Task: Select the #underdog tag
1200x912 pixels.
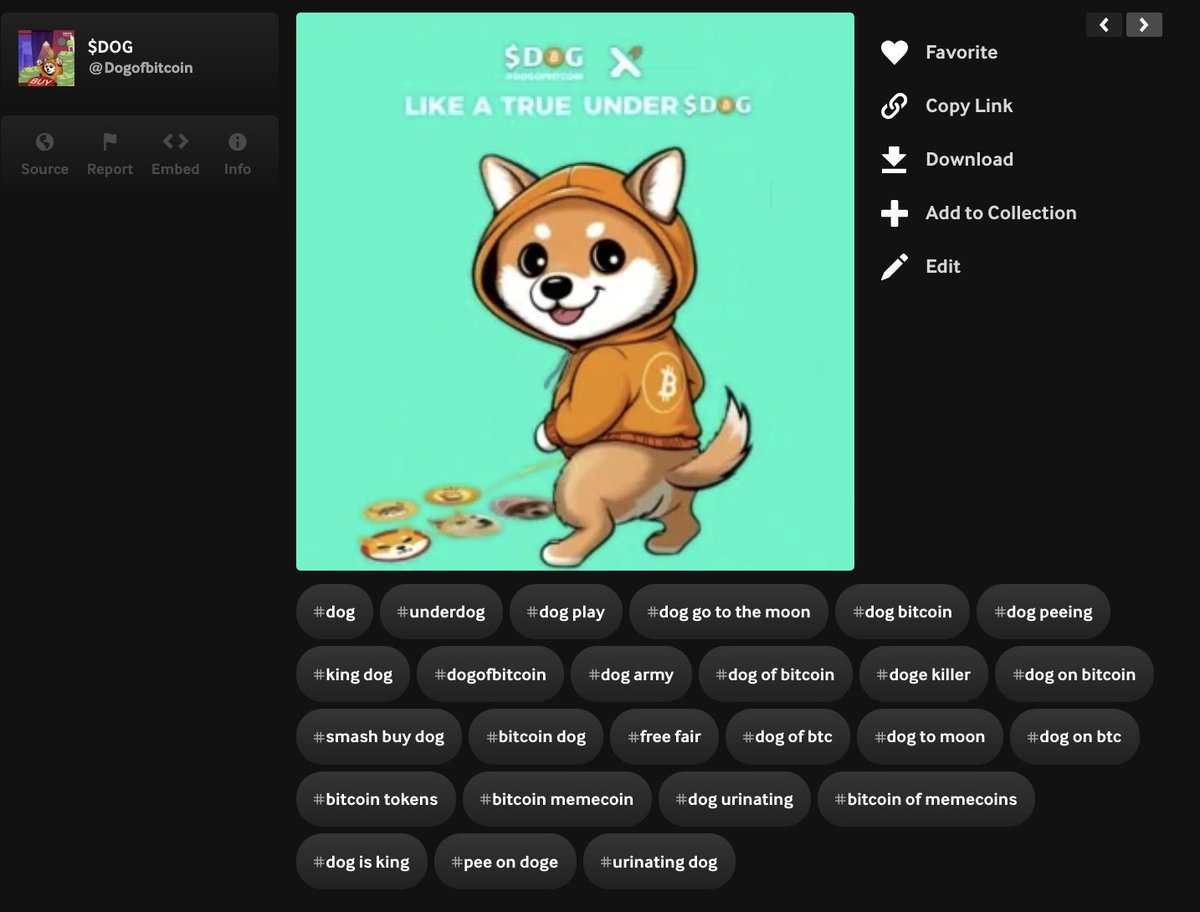Action: (x=441, y=612)
